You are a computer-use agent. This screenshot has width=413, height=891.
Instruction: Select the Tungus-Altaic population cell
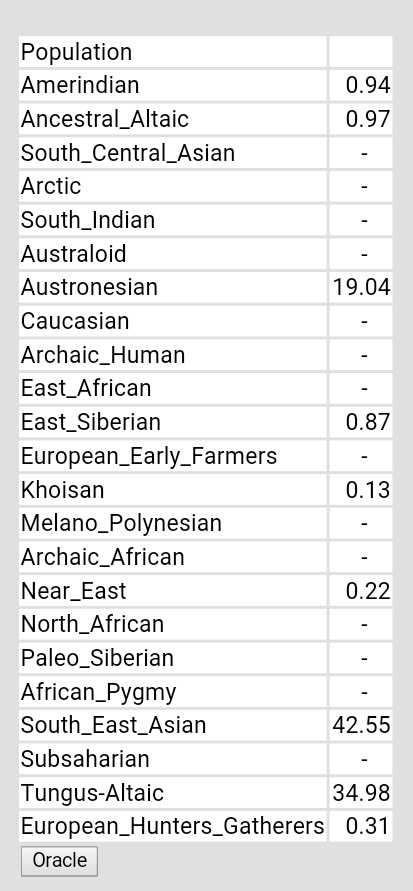173,793
